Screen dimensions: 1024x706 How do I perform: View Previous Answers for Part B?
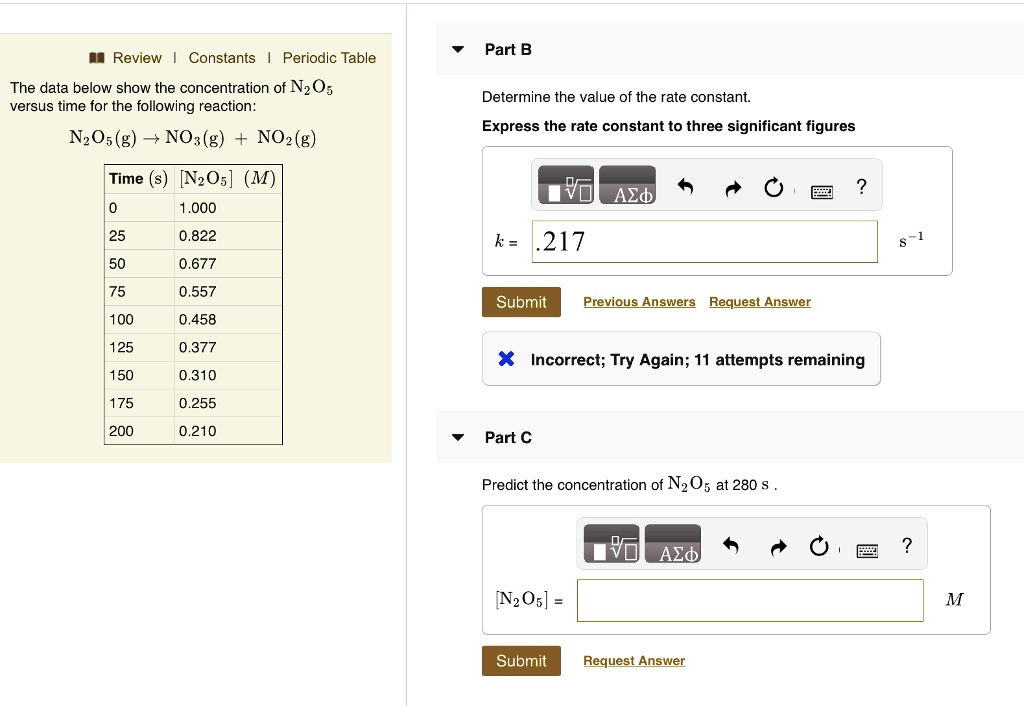(x=639, y=302)
